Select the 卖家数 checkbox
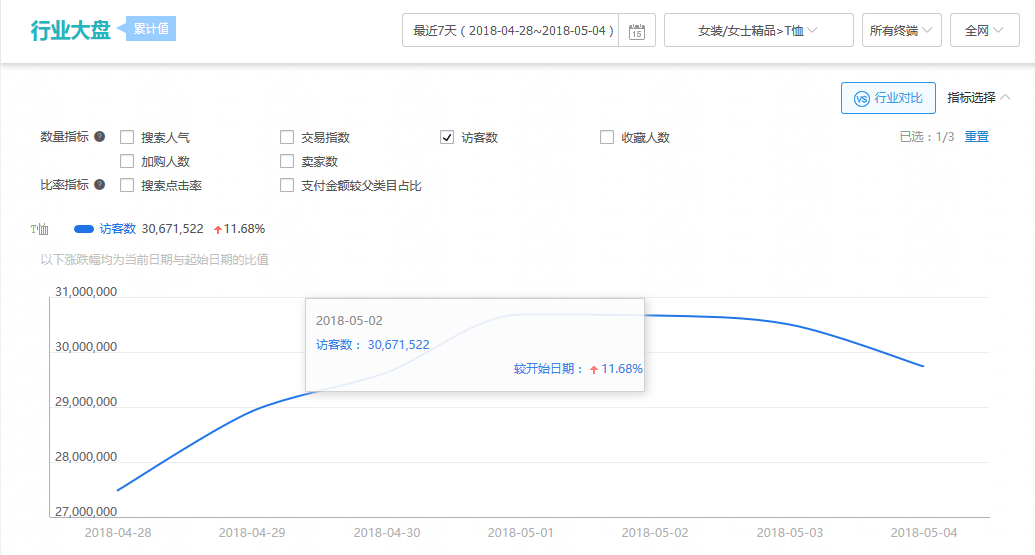1035x555 pixels. point(287,161)
